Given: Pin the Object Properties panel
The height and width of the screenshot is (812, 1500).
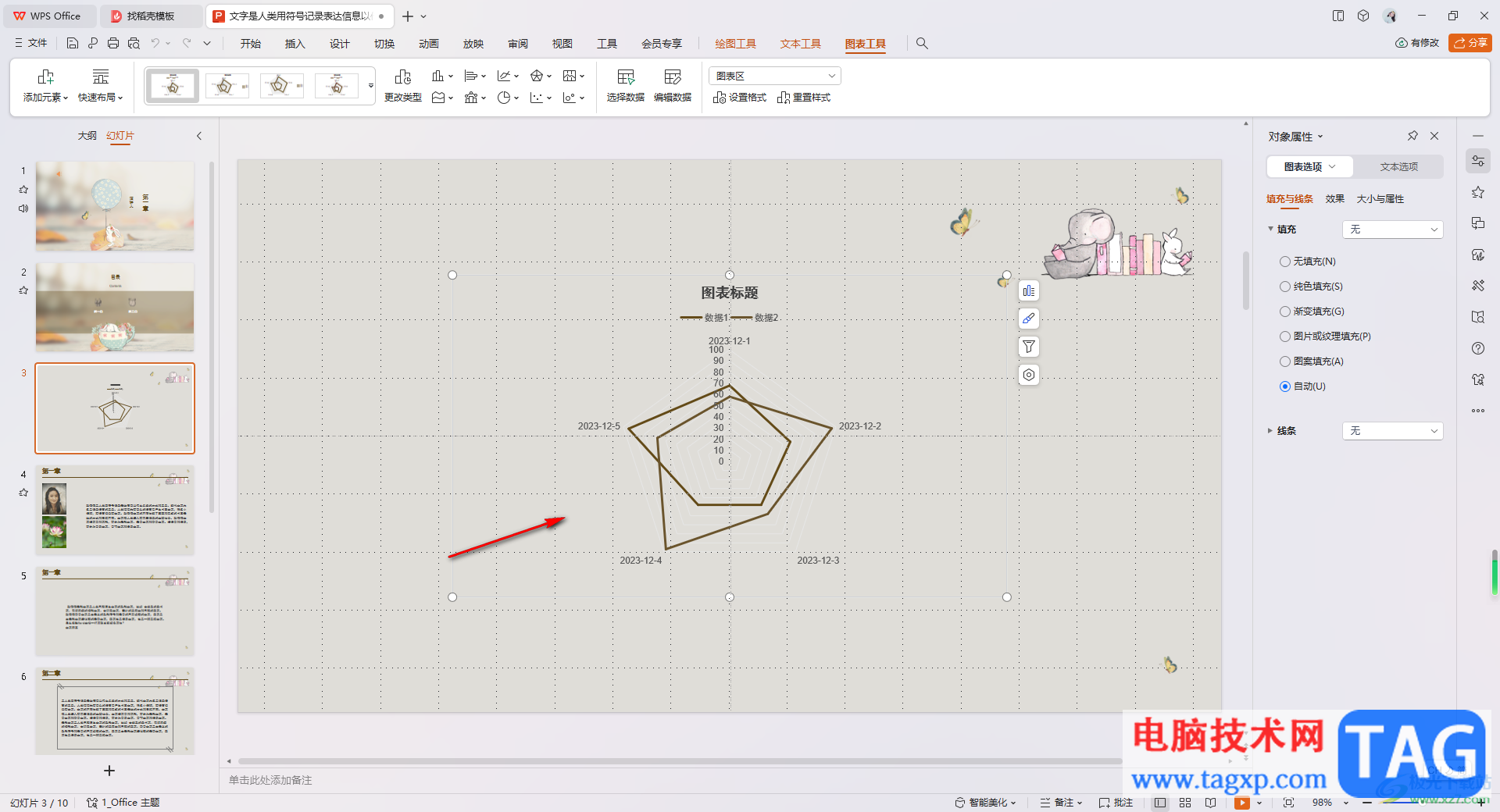Looking at the screenshot, I should [x=1412, y=136].
